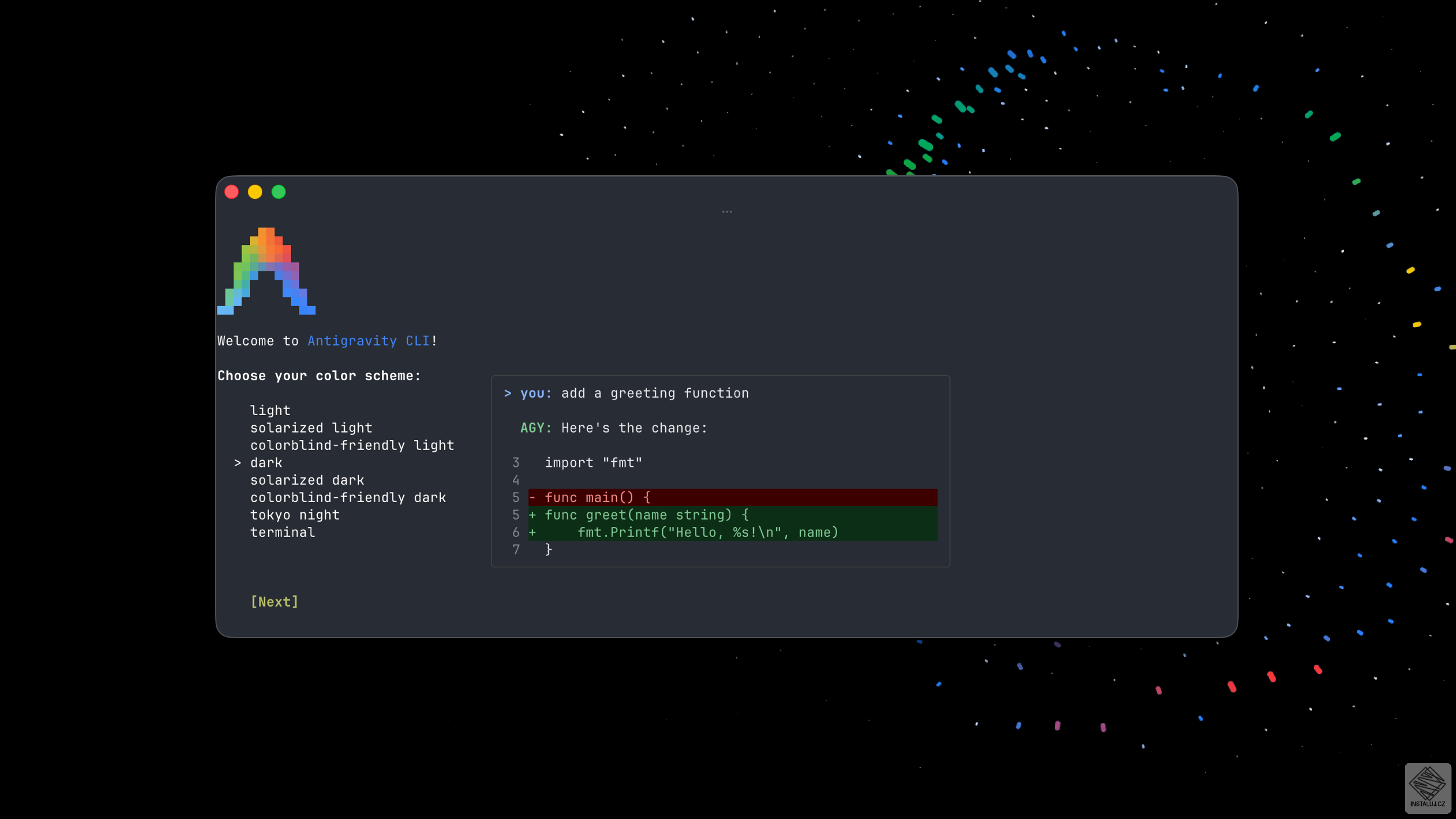Click the closing brace on line 7
Screen dimensions: 1456x819
point(548,549)
